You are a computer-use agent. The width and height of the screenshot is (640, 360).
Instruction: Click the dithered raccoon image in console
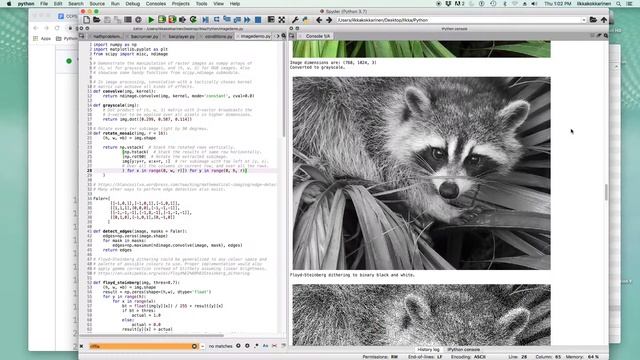[x=421, y=315]
